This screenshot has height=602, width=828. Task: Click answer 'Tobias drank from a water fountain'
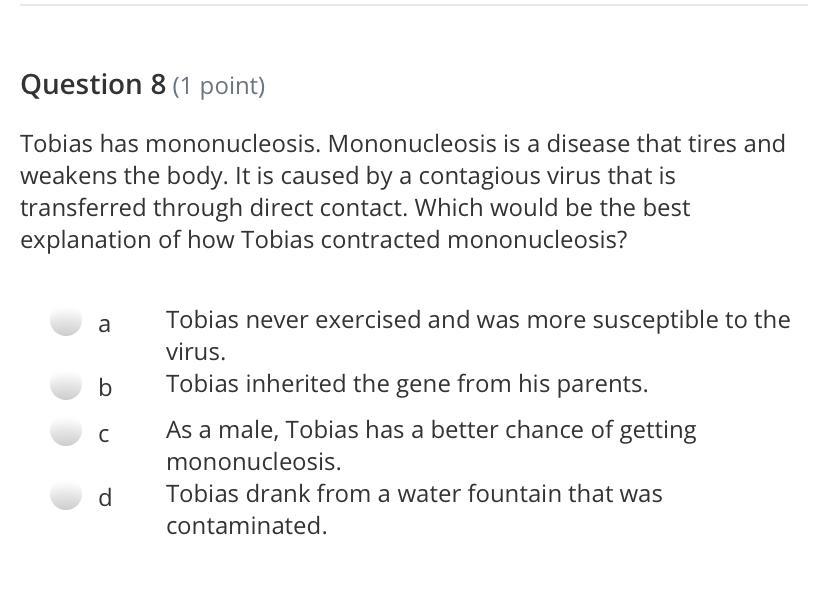[413, 494]
